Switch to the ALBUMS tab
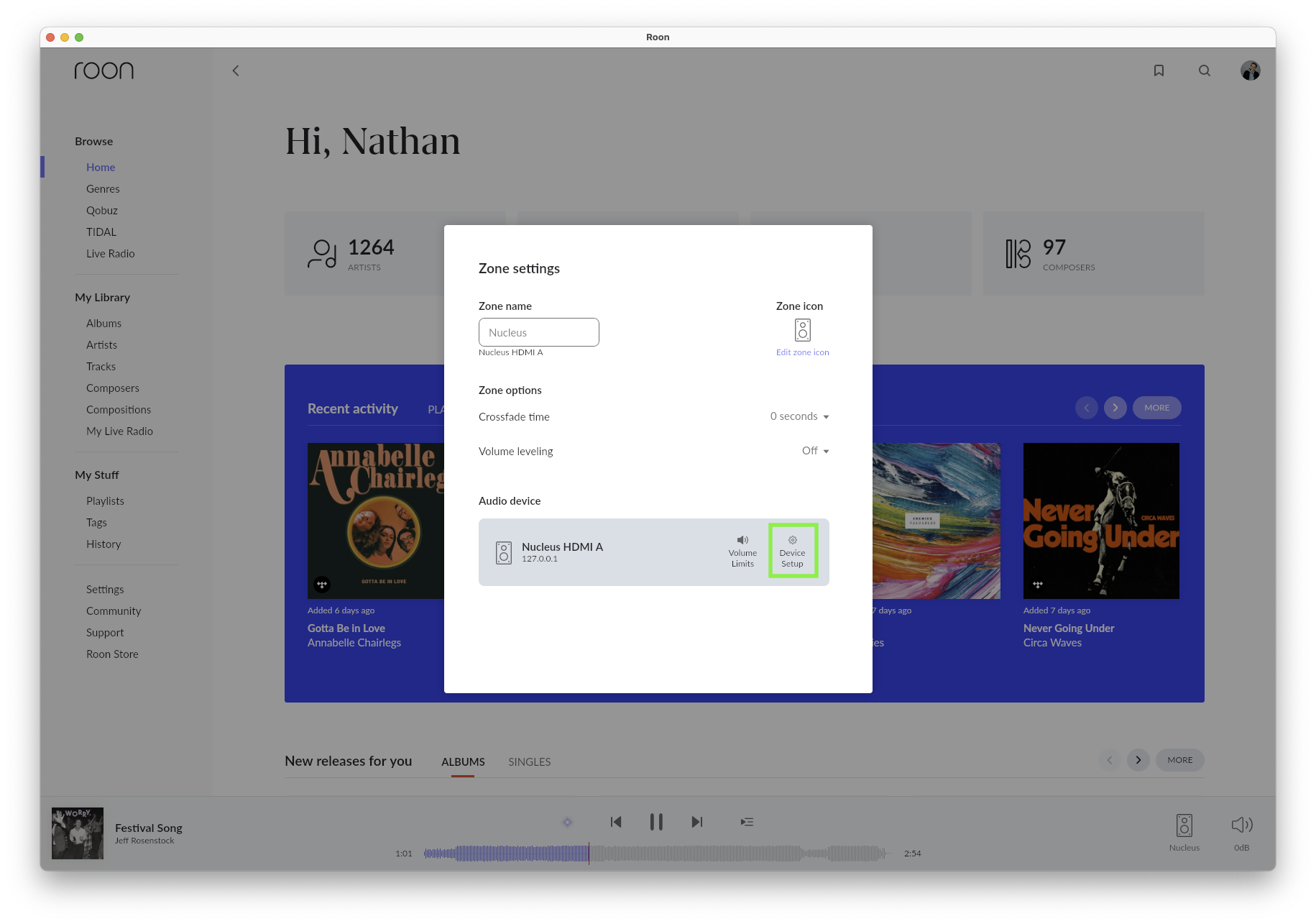The image size is (1316, 924). click(463, 761)
